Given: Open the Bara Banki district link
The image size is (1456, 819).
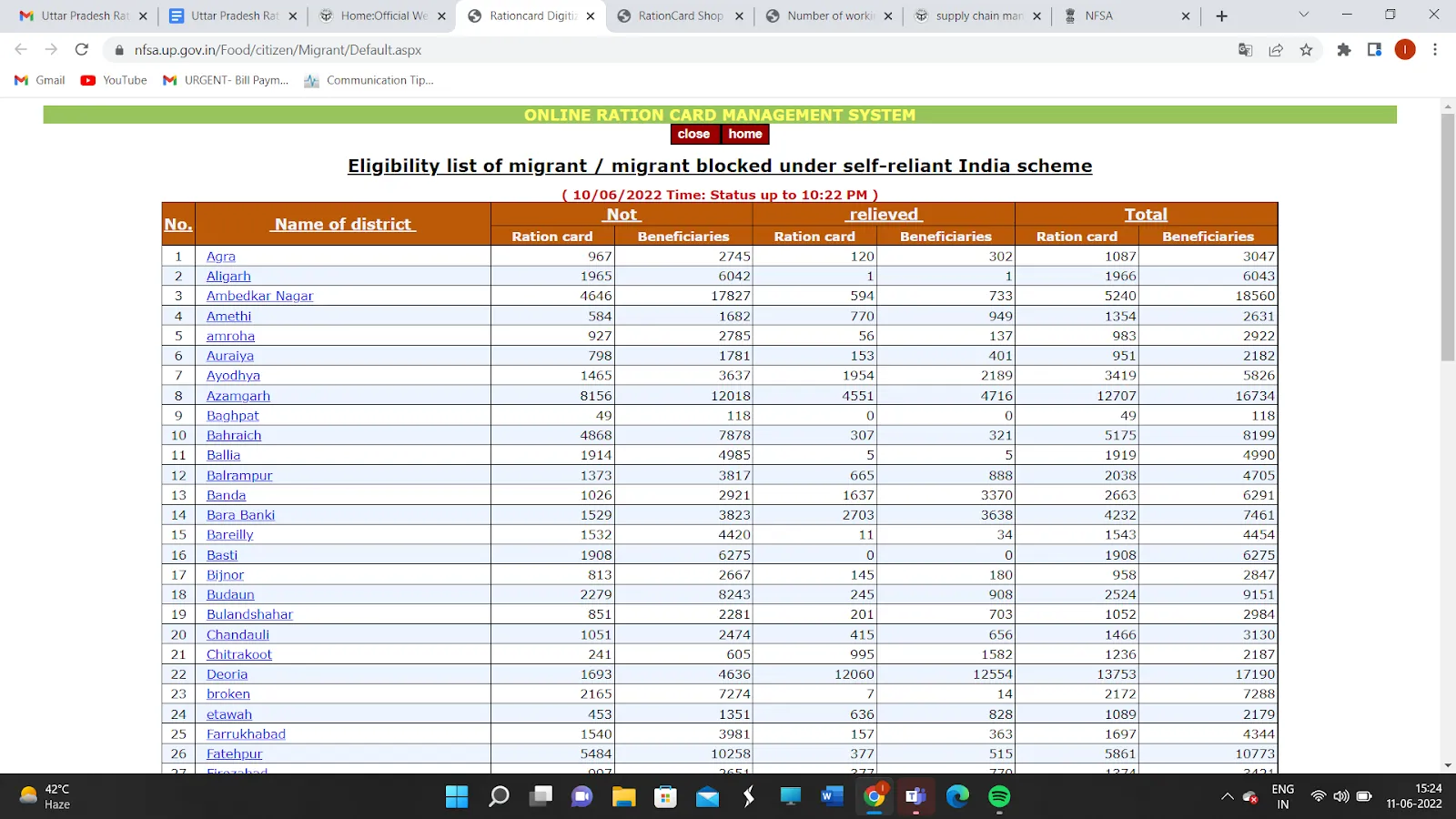Looking at the screenshot, I should click(240, 515).
